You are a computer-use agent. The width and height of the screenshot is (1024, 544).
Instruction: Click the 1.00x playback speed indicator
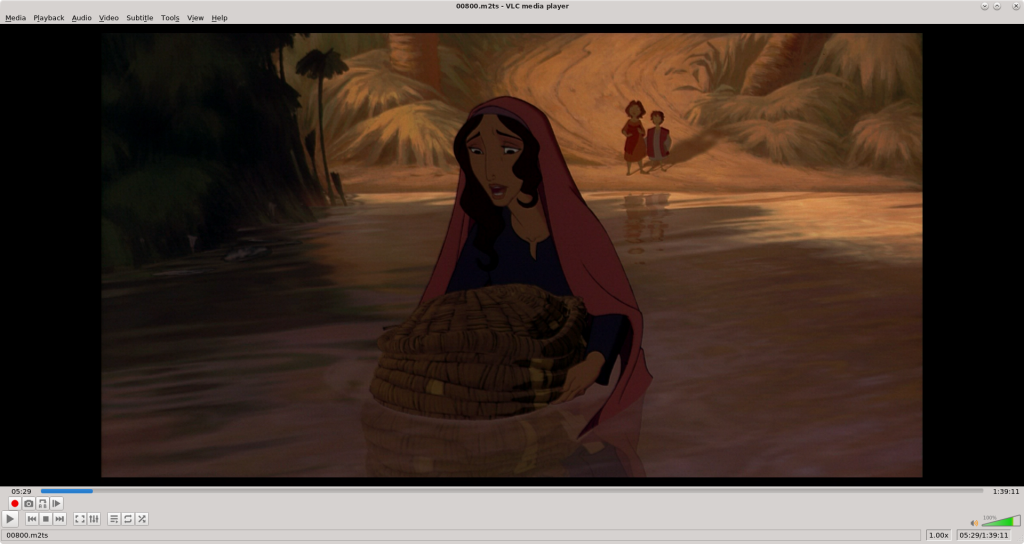(x=938, y=535)
